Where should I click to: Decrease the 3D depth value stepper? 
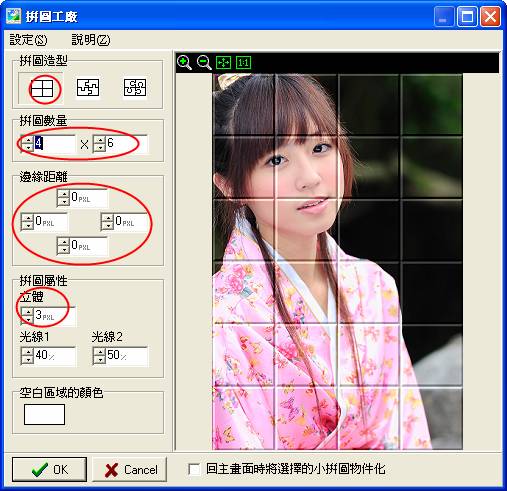27,319
